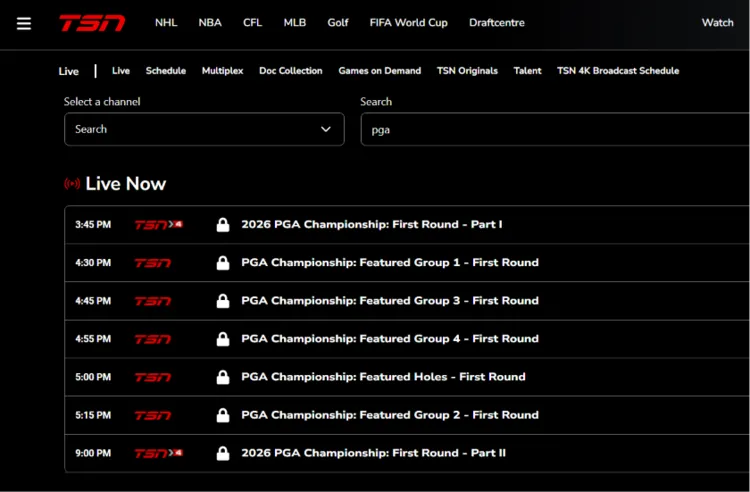Click the bold Live section title
This screenshot has height=492, width=750.
click(68, 71)
